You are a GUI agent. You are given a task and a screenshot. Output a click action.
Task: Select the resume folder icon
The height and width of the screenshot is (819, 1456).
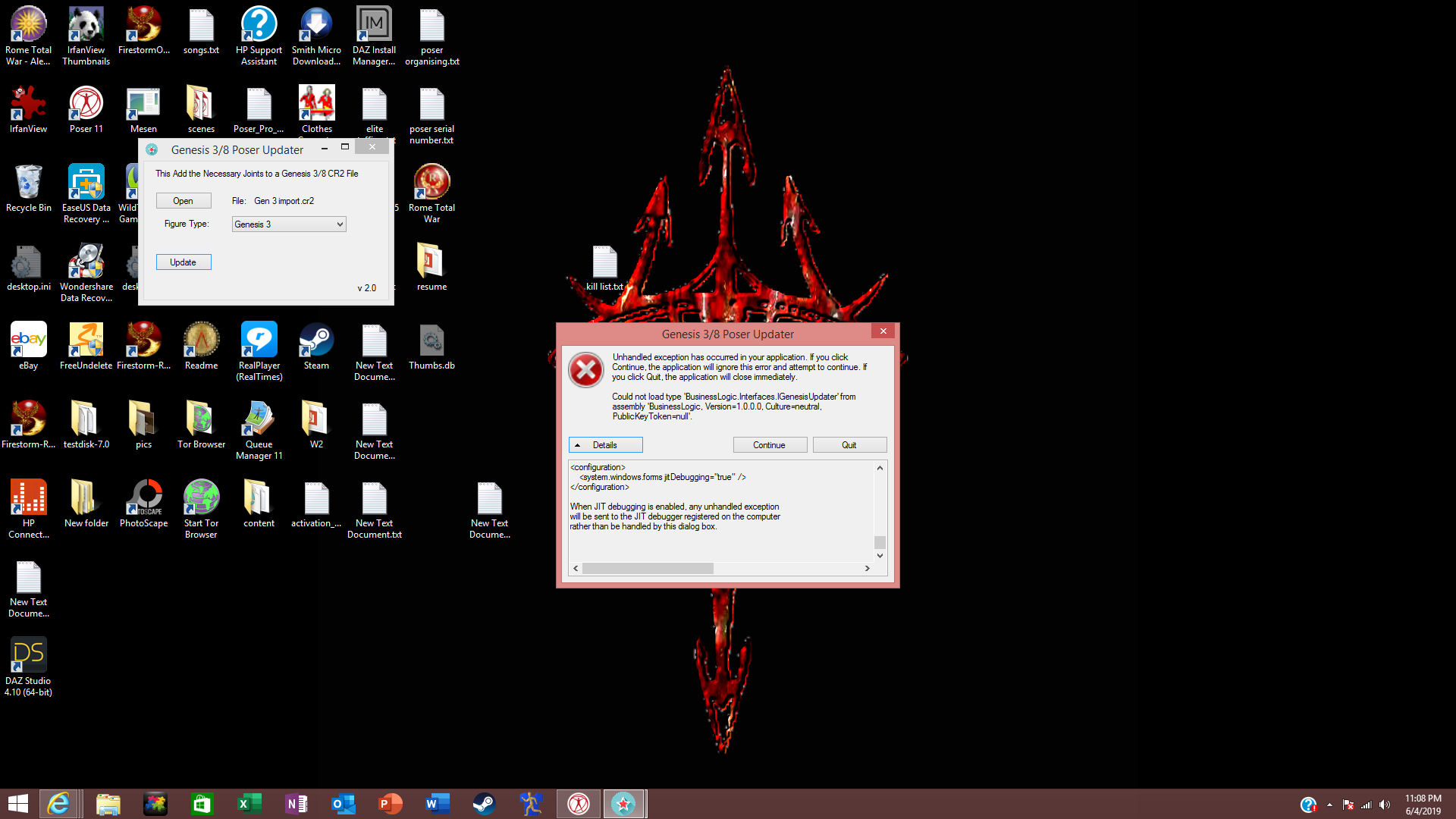point(432,267)
